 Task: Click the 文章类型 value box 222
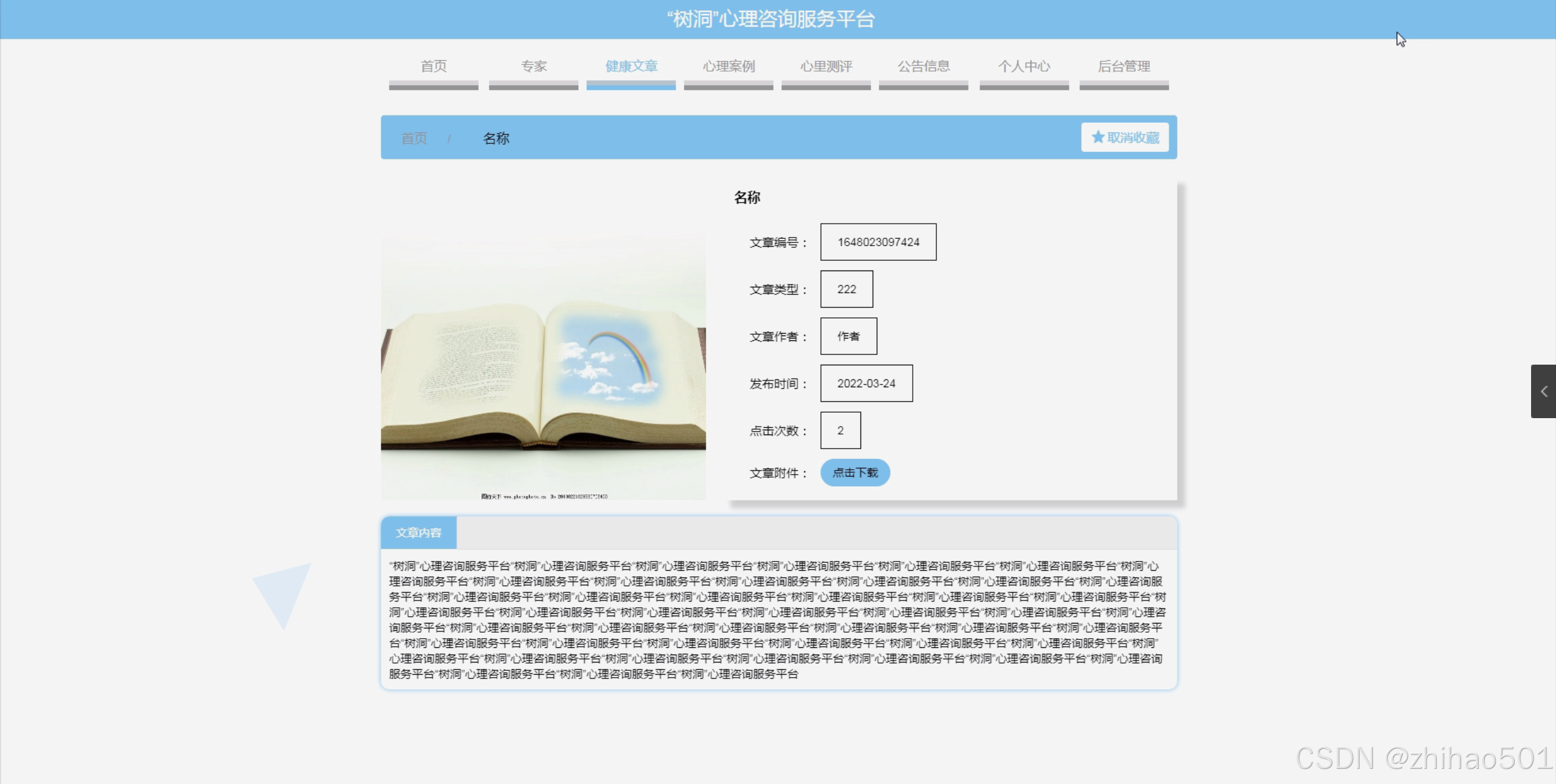(846, 289)
